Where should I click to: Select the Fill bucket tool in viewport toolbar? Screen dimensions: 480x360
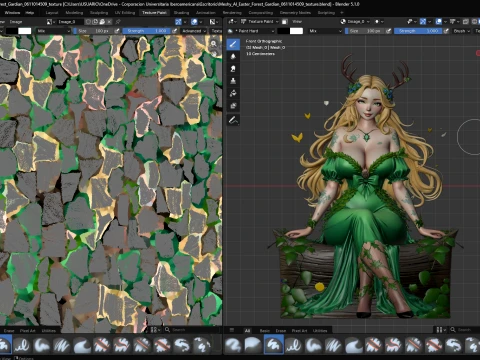[x=233, y=93]
